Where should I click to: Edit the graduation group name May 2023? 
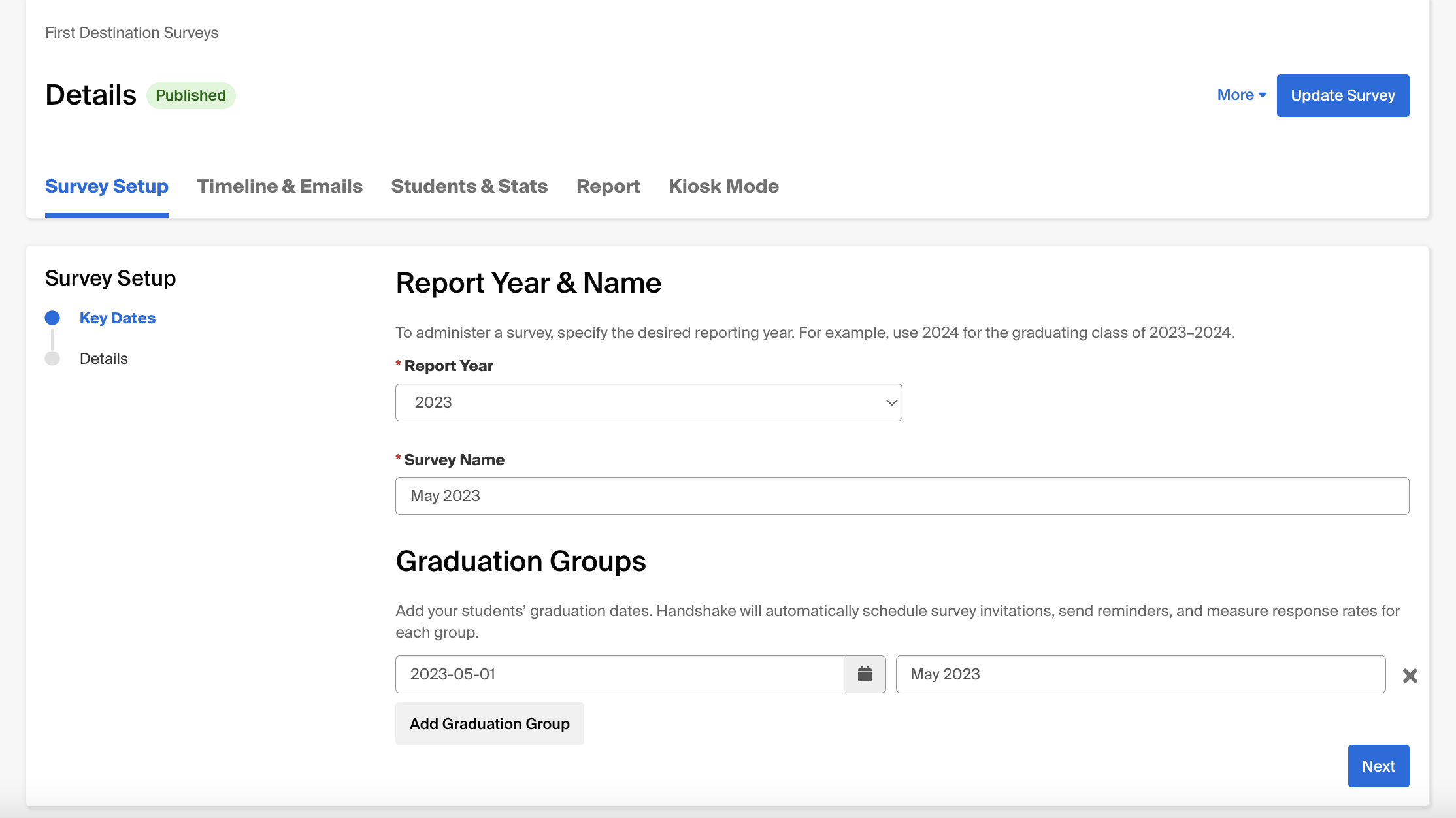(1140, 674)
